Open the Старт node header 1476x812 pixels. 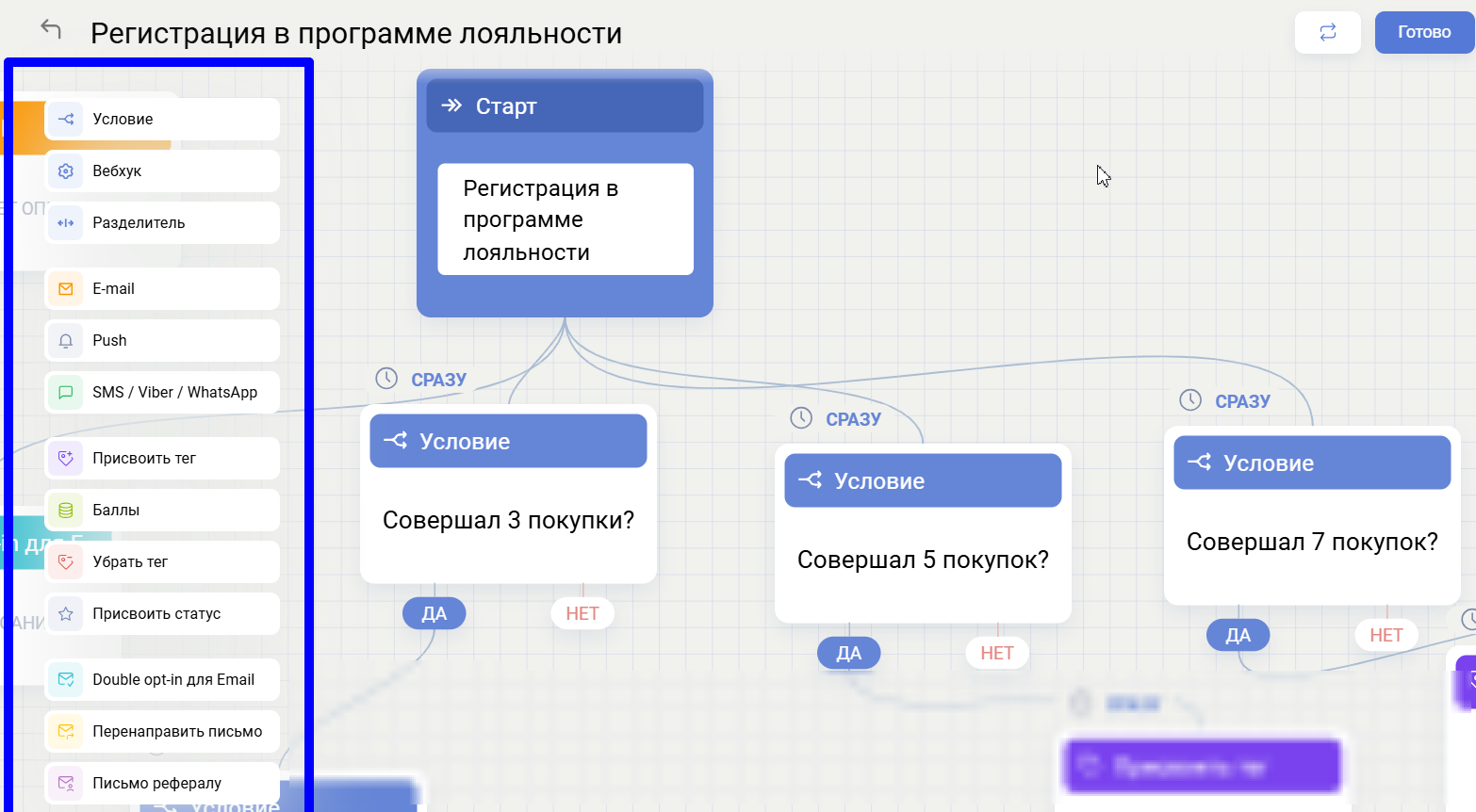(x=565, y=106)
